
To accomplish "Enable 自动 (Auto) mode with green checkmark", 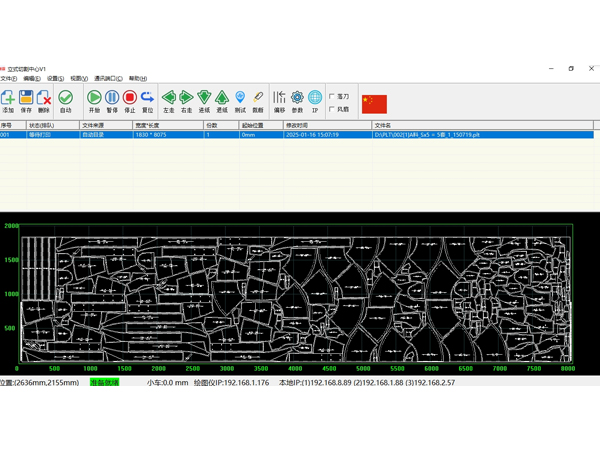I will coord(65,99).
